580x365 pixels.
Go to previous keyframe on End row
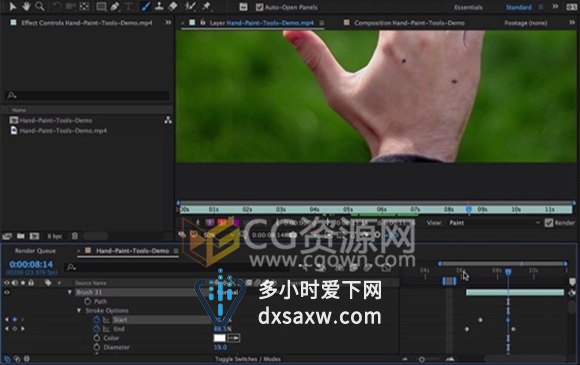pos(7,328)
